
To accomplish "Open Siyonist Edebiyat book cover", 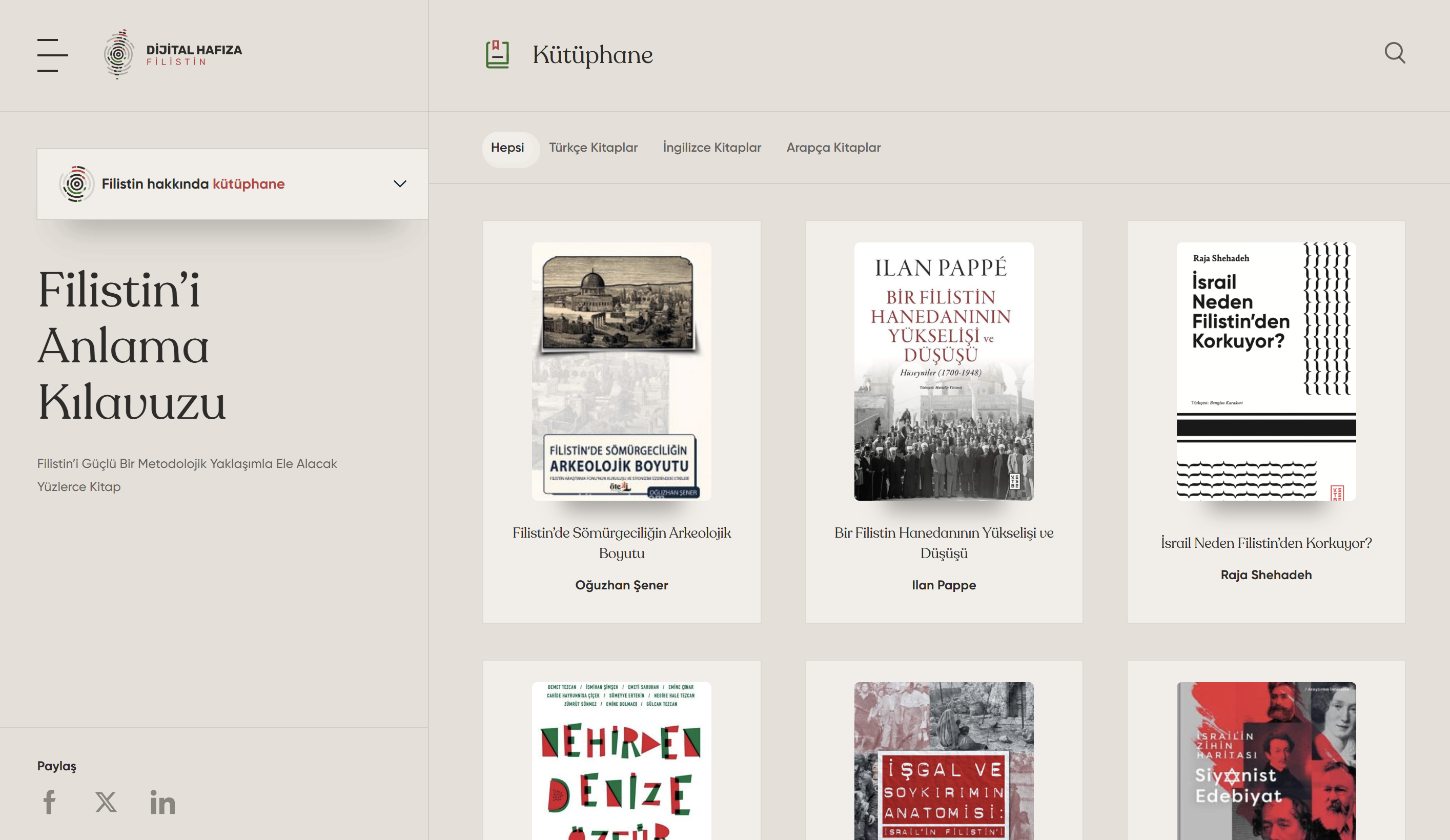I will click(x=1266, y=761).
